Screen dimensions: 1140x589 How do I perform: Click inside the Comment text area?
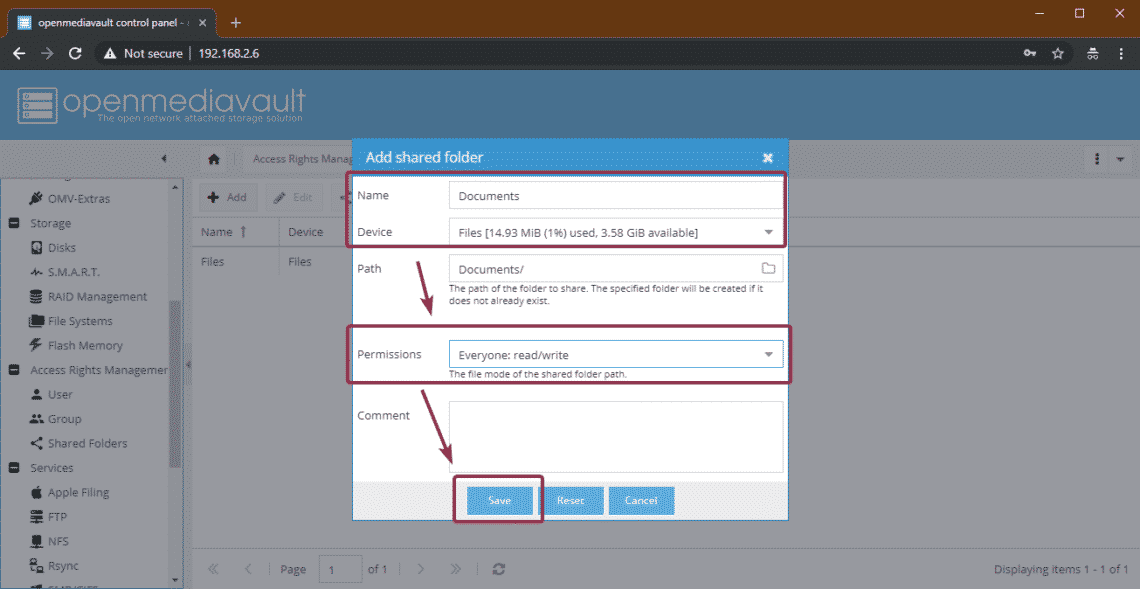pos(616,436)
